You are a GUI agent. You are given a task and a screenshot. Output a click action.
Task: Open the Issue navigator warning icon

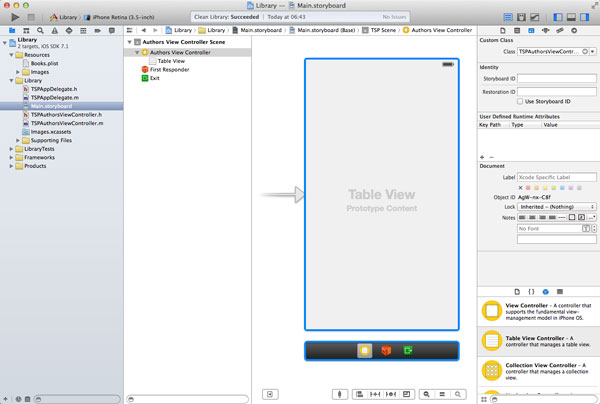[x=55, y=31]
